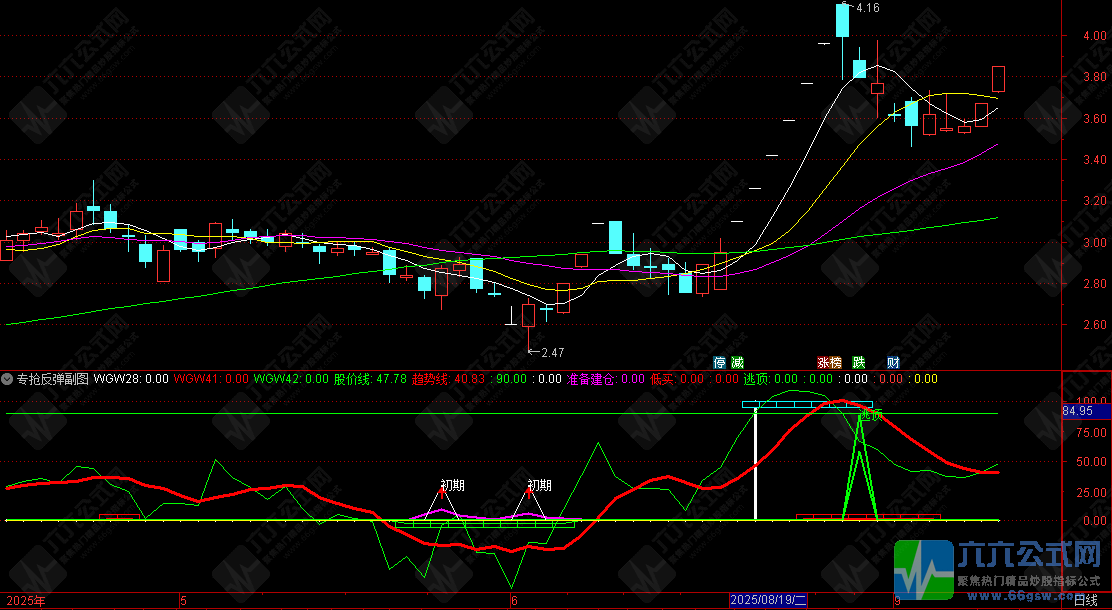This screenshot has width=1112, height=610.
Task: Open the 财 financial report marker
Action: 893,362
